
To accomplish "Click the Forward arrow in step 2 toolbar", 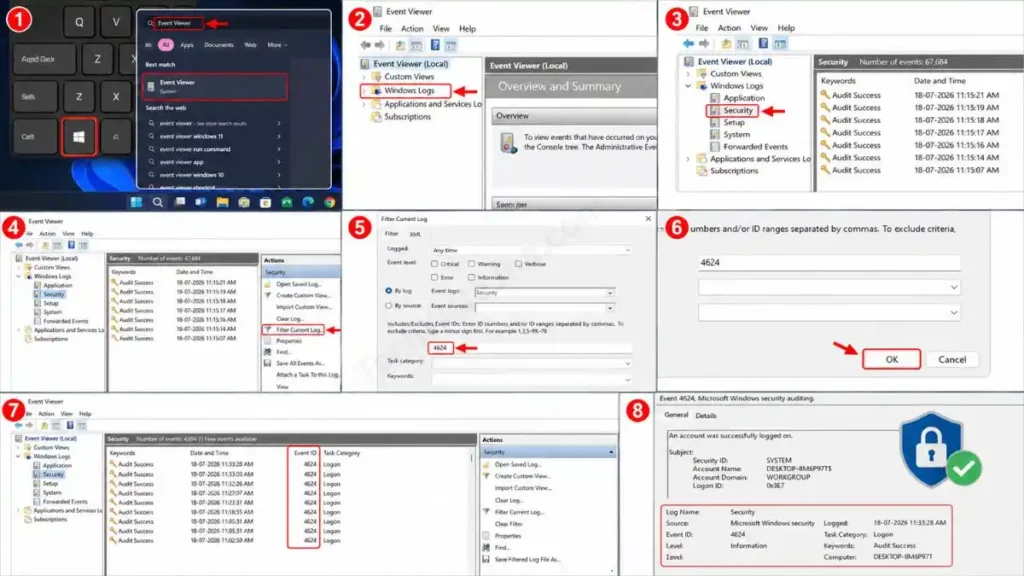I will click(x=379, y=45).
